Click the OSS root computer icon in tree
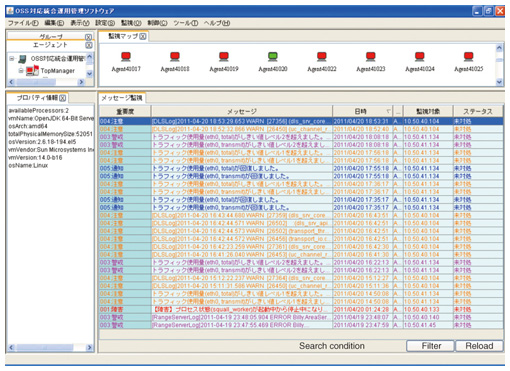Viewport: 510px width, 371px height. [x=22, y=59]
